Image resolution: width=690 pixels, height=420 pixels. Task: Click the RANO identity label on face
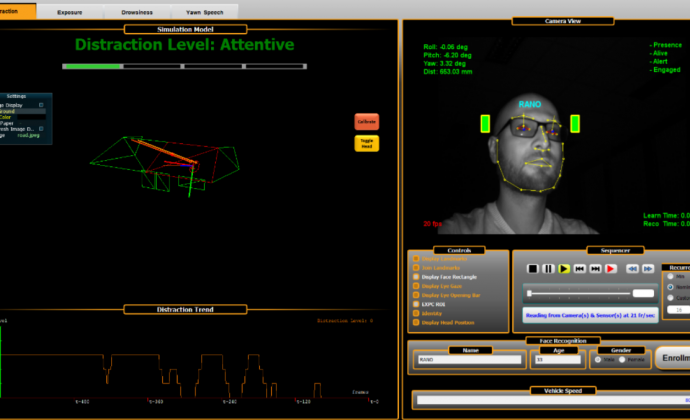(530, 104)
